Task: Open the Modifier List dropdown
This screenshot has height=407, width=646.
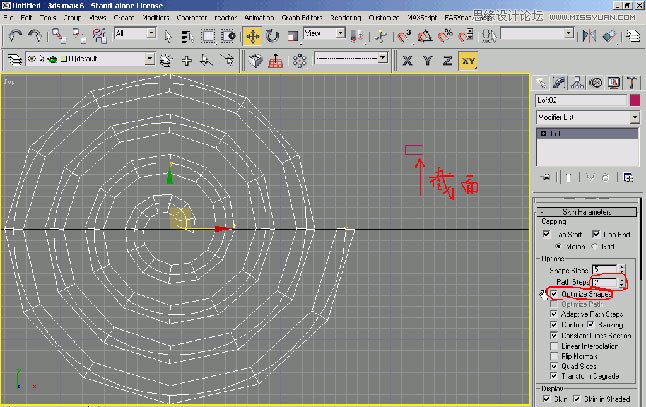Action: point(587,117)
